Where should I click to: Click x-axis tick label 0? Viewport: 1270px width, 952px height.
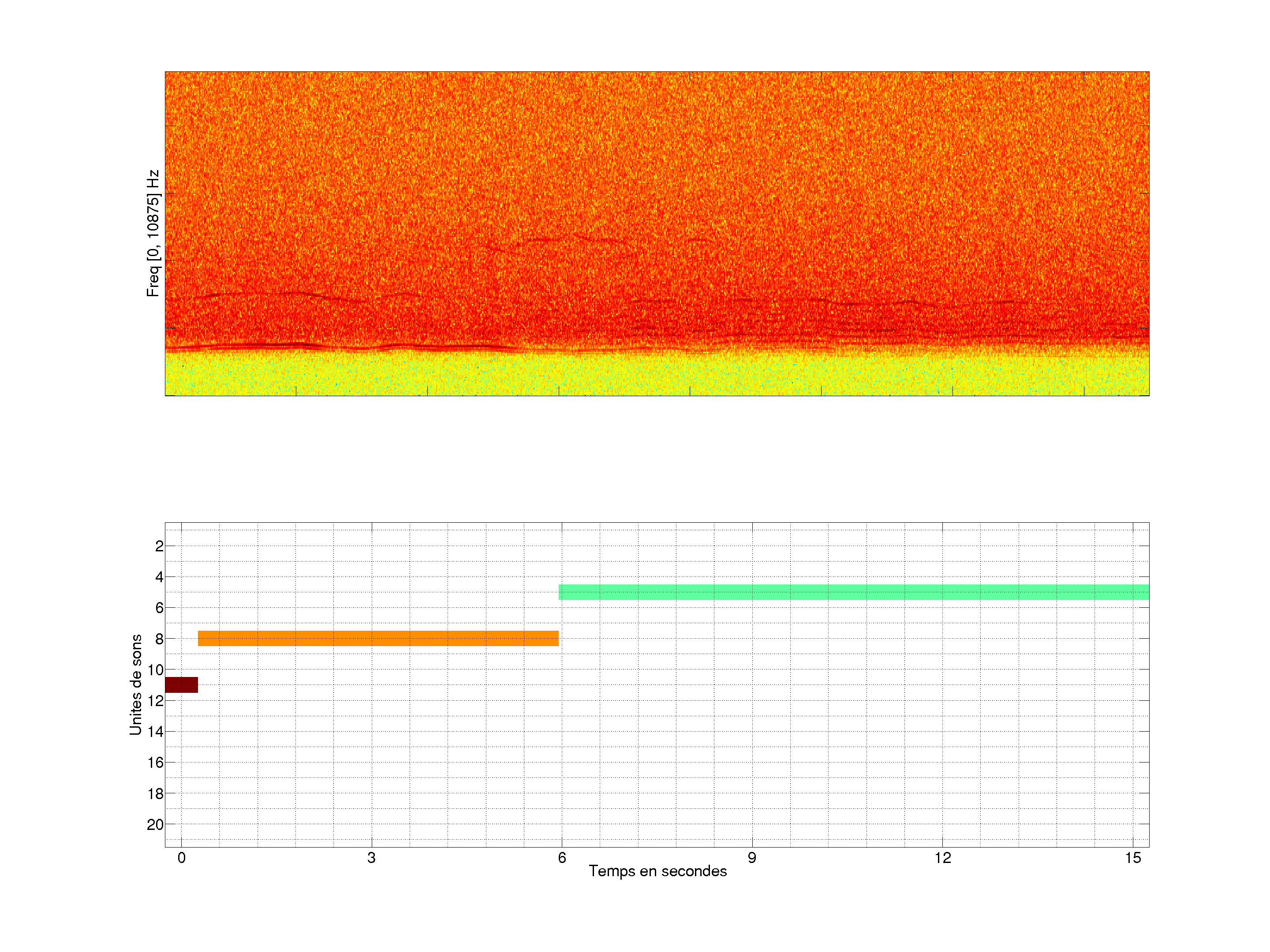181,858
